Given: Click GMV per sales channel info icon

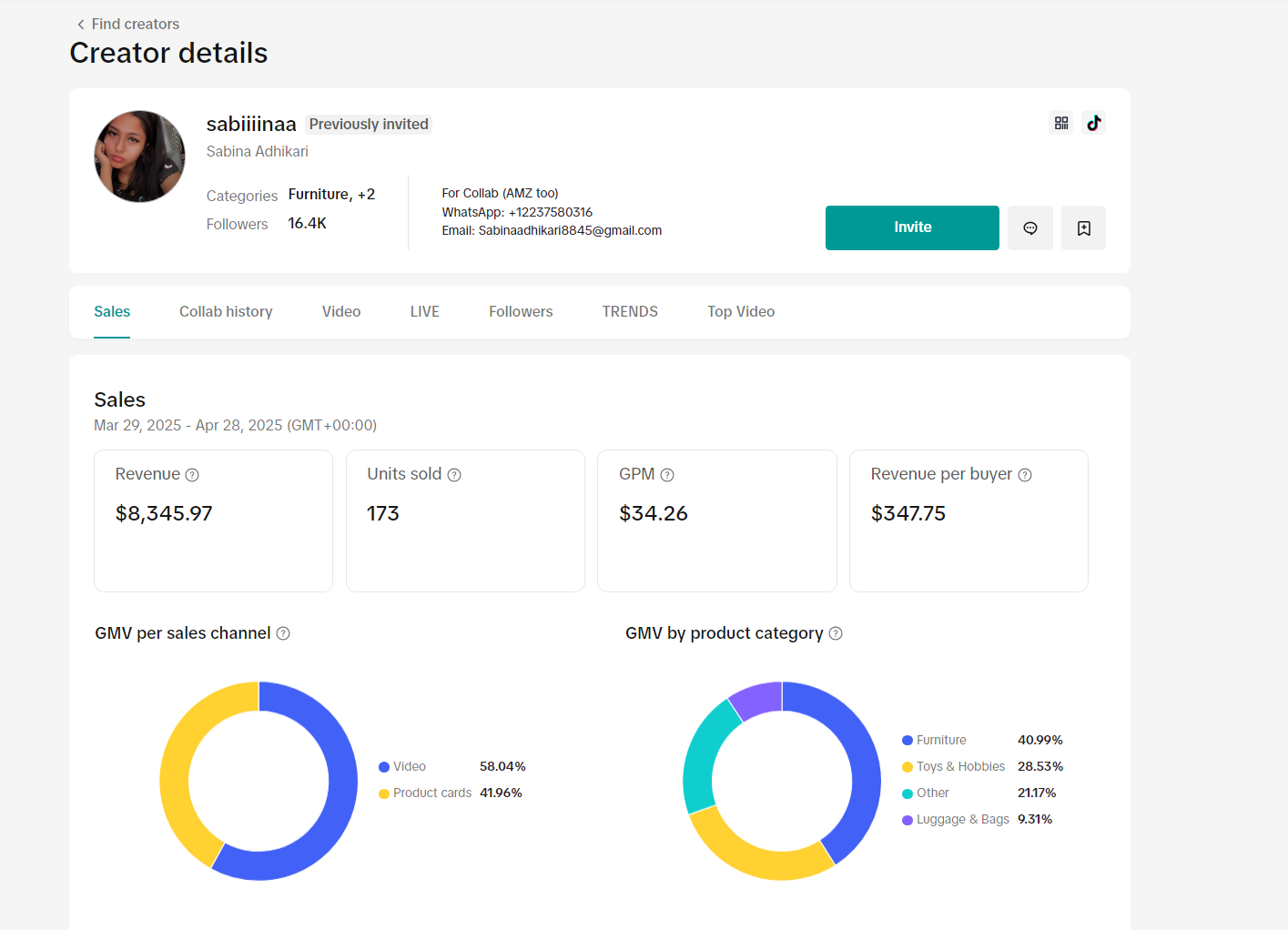Looking at the screenshot, I should (283, 633).
